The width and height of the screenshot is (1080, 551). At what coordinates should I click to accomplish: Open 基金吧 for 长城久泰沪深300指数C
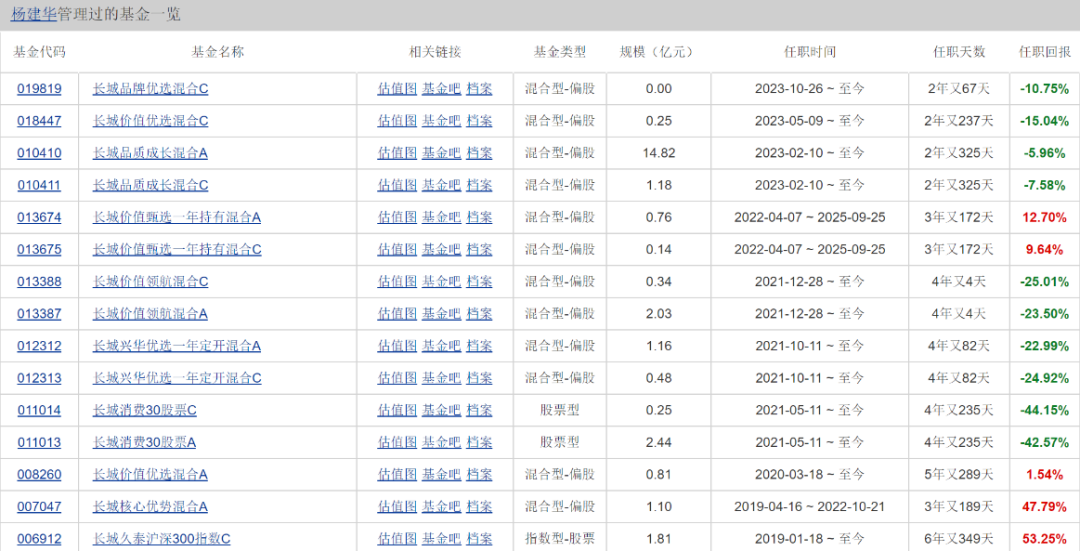point(442,539)
